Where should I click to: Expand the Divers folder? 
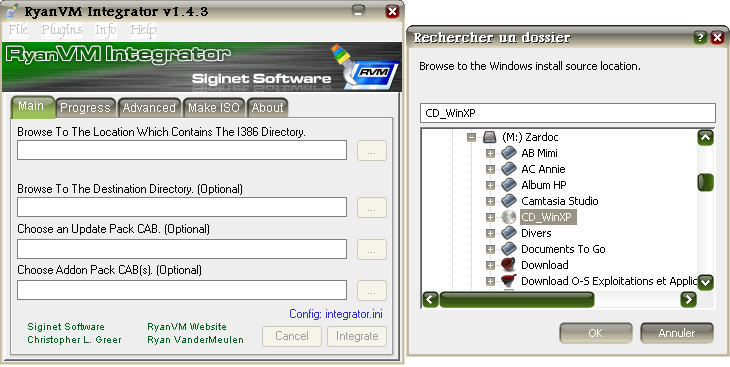(490, 233)
